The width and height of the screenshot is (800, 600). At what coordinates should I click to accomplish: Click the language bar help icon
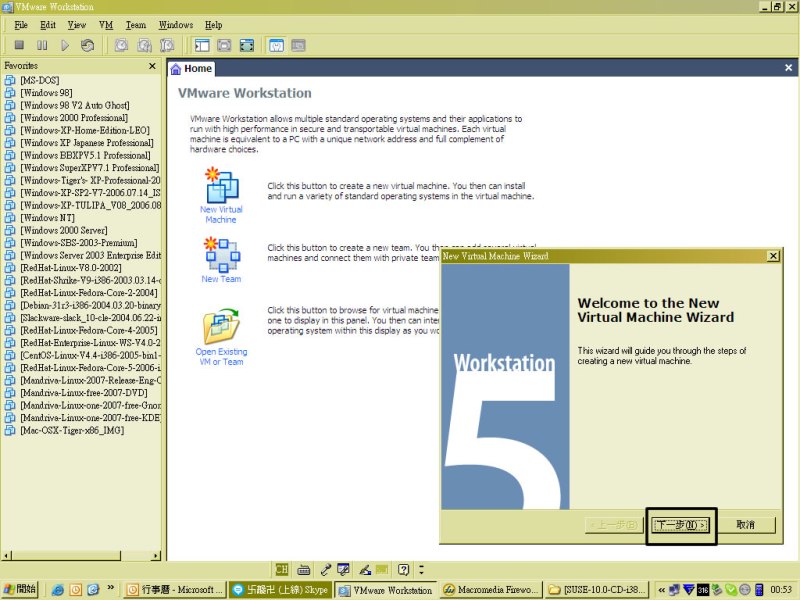404,569
